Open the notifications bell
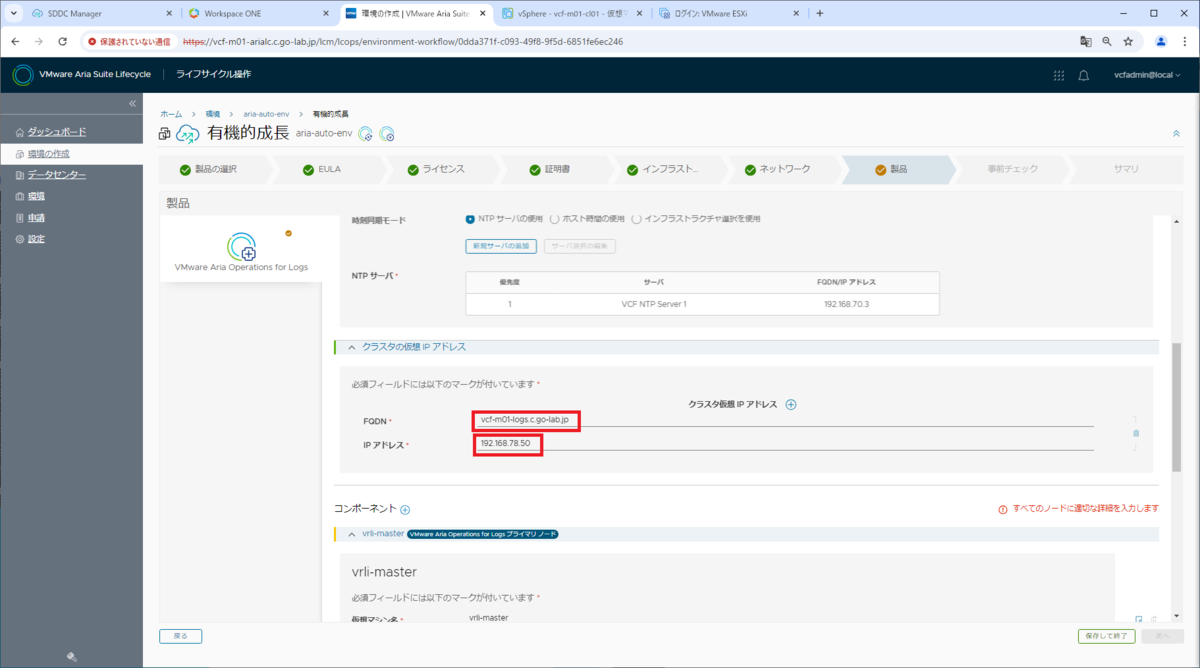1200x668 pixels. 1083,75
